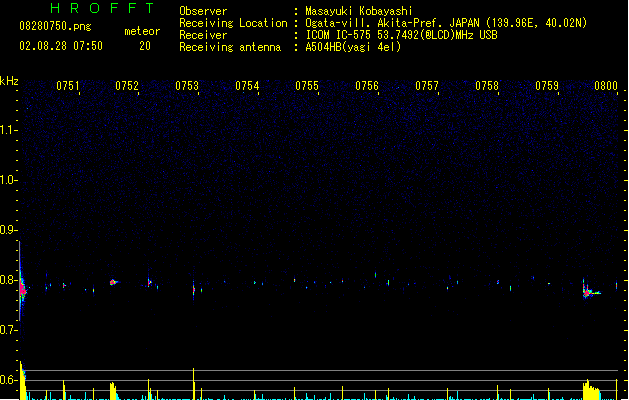Click the 0752 time axis marker
Viewport: 629px width, 400px height.
point(127,86)
